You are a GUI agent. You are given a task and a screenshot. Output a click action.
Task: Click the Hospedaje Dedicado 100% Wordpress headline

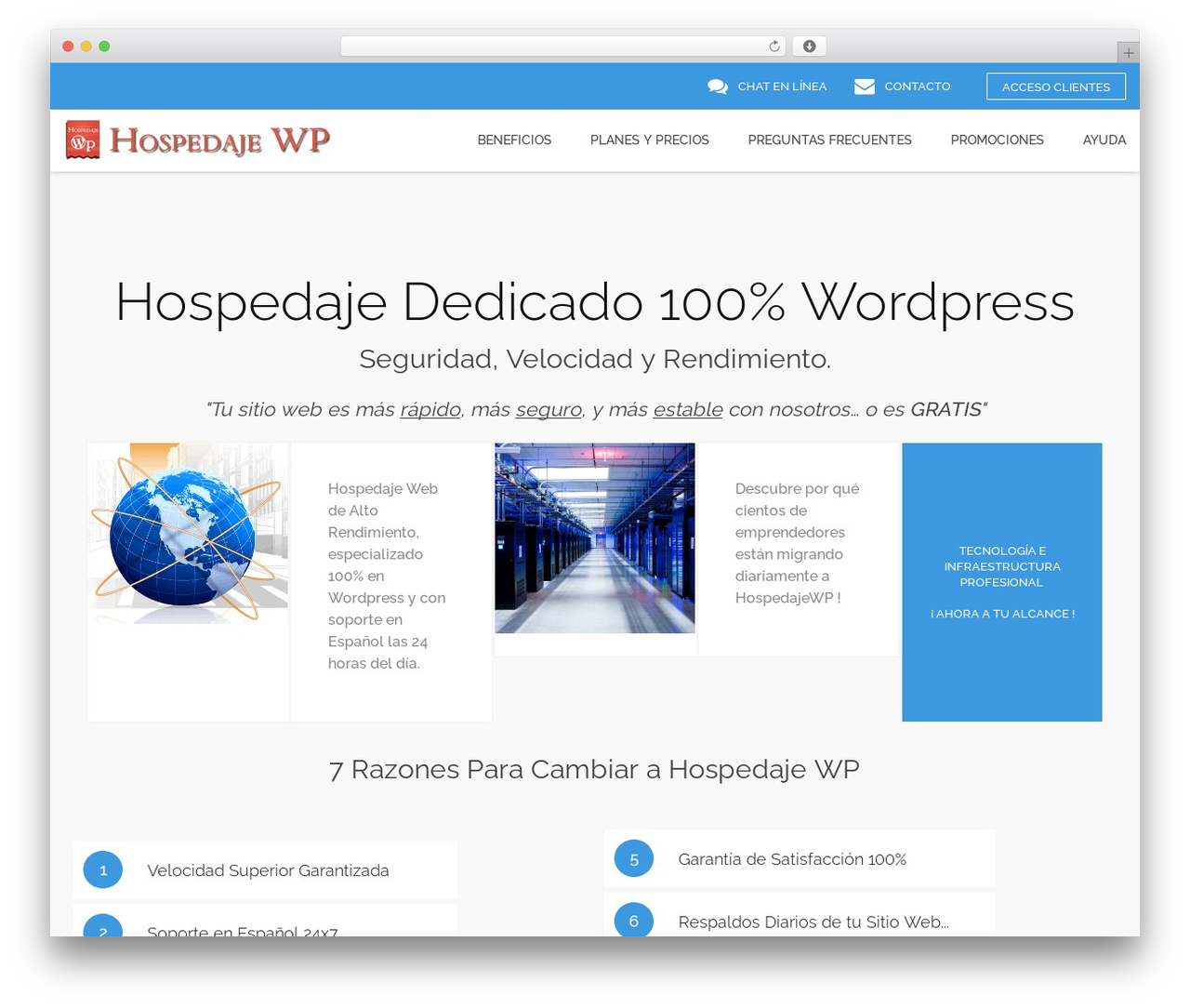[x=595, y=302]
